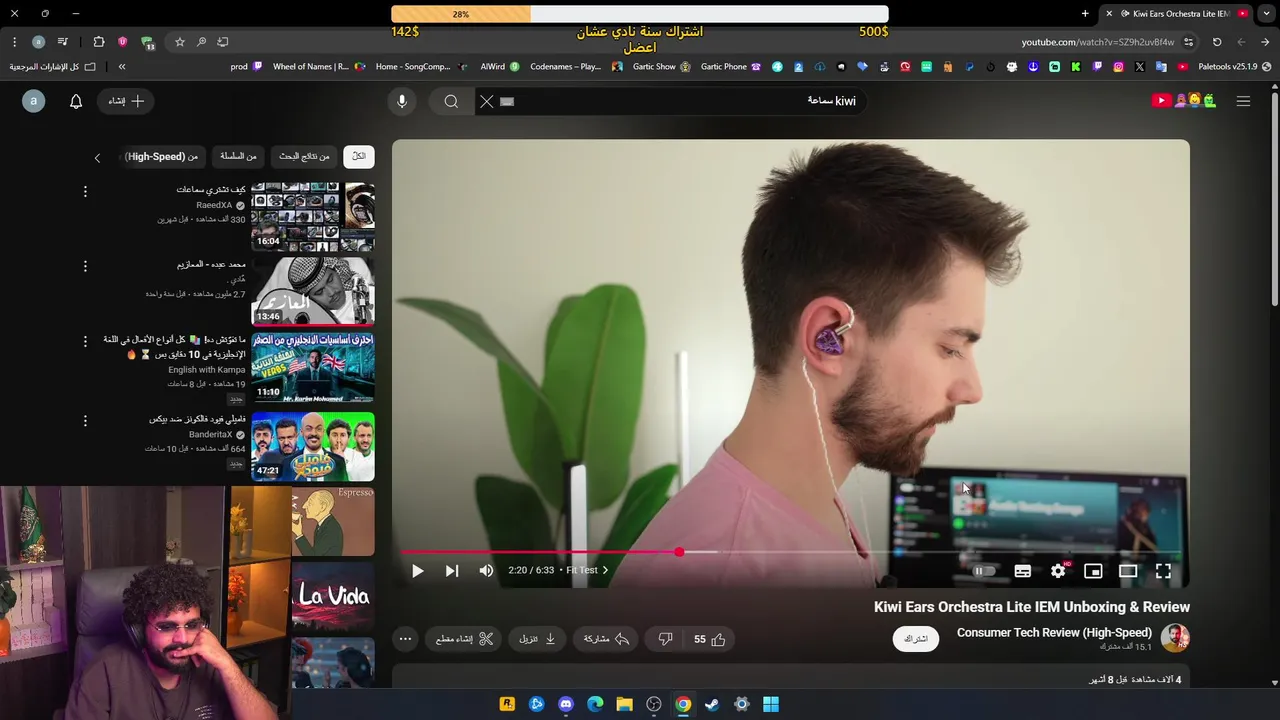Open the Chrome three-dot menu
Image resolution: width=1280 pixels, height=720 pixels.
click(x=14, y=42)
